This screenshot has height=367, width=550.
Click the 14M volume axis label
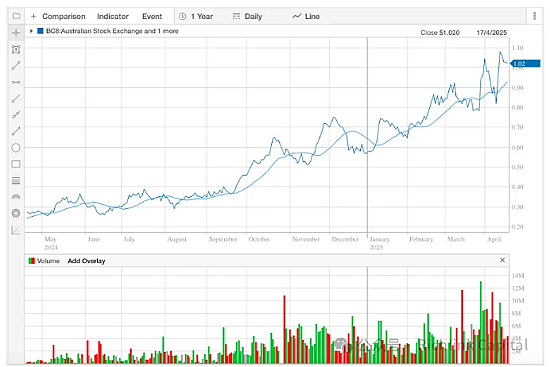coord(518,276)
